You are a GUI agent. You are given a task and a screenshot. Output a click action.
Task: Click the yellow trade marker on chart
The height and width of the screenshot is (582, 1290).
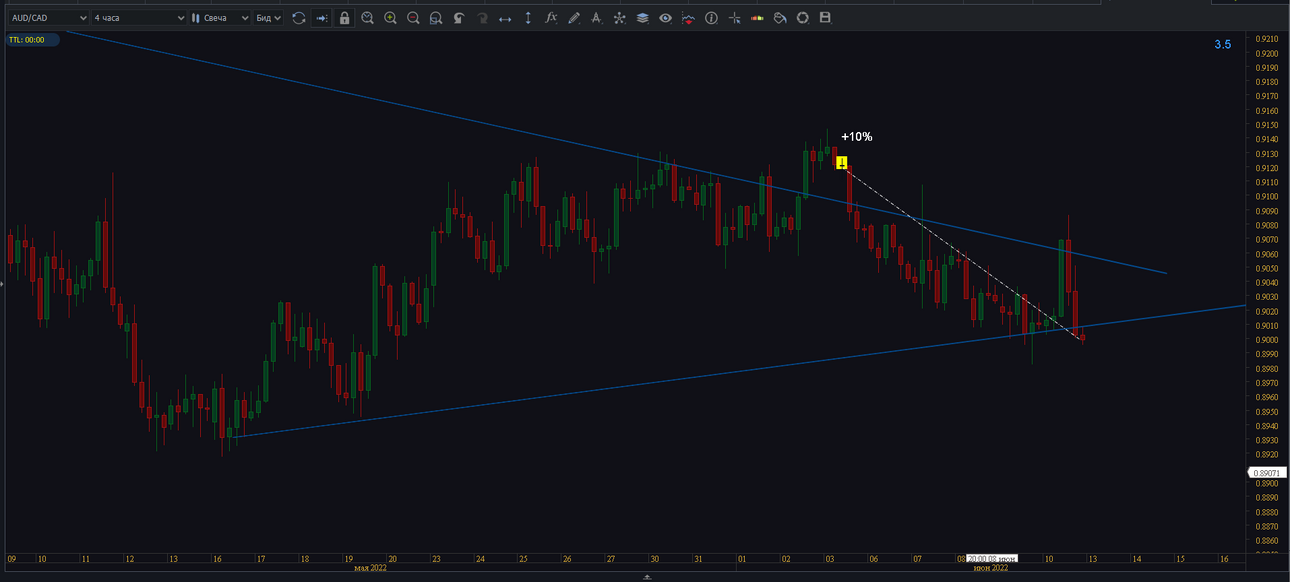(x=842, y=162)
